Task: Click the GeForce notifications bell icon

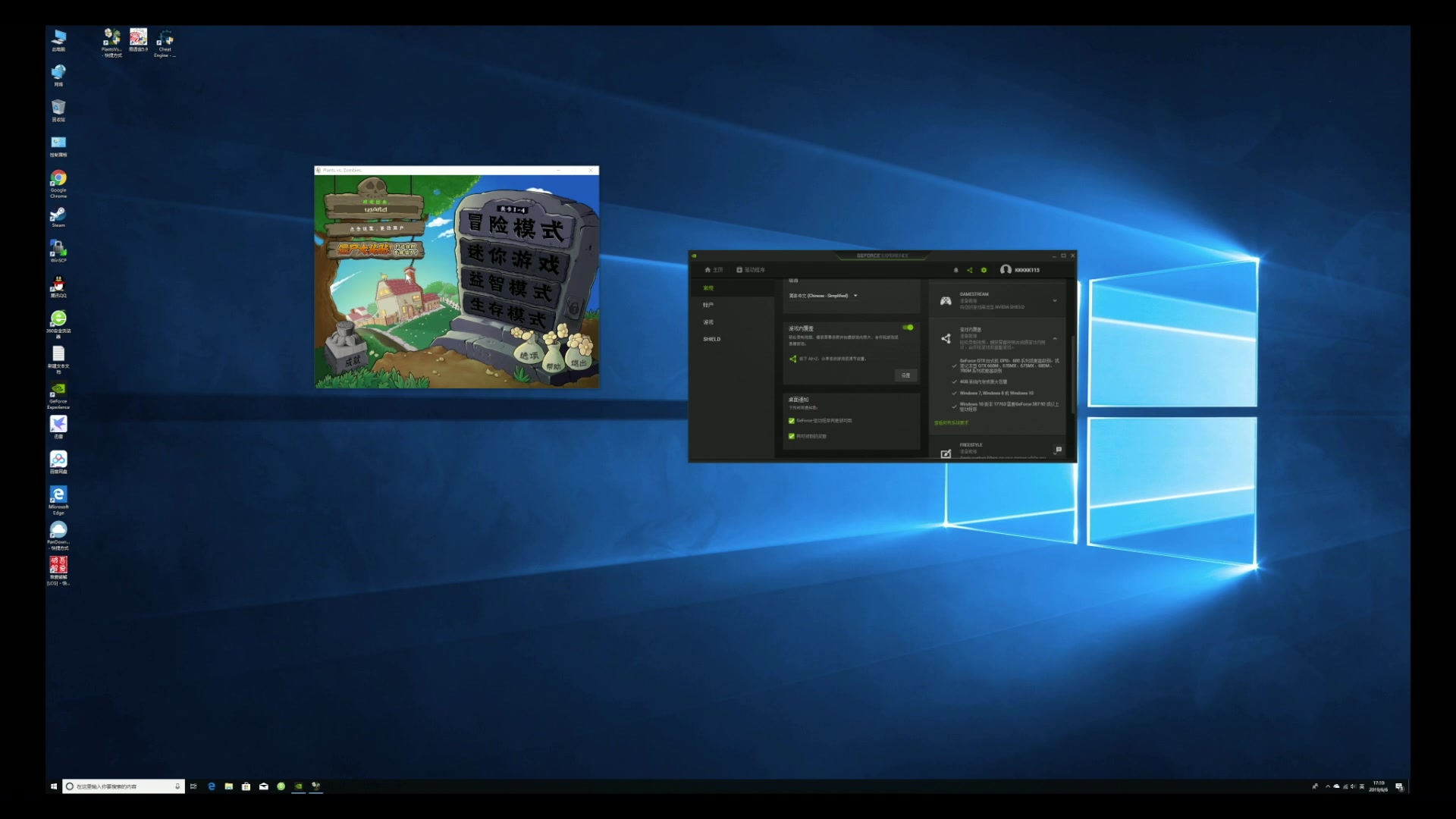Action: click(x=955, y=270)
